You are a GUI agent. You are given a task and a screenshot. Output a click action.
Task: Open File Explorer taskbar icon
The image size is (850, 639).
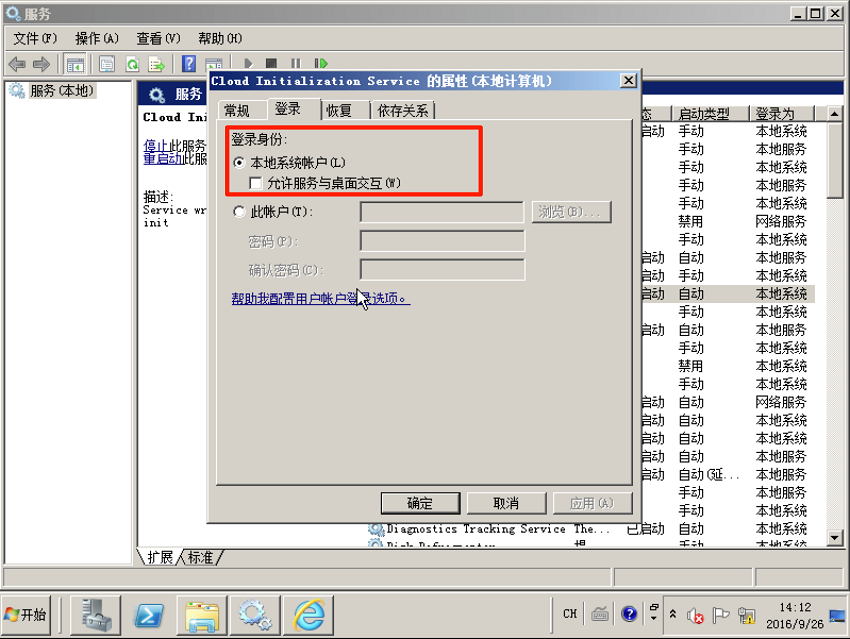coord(202,615)
